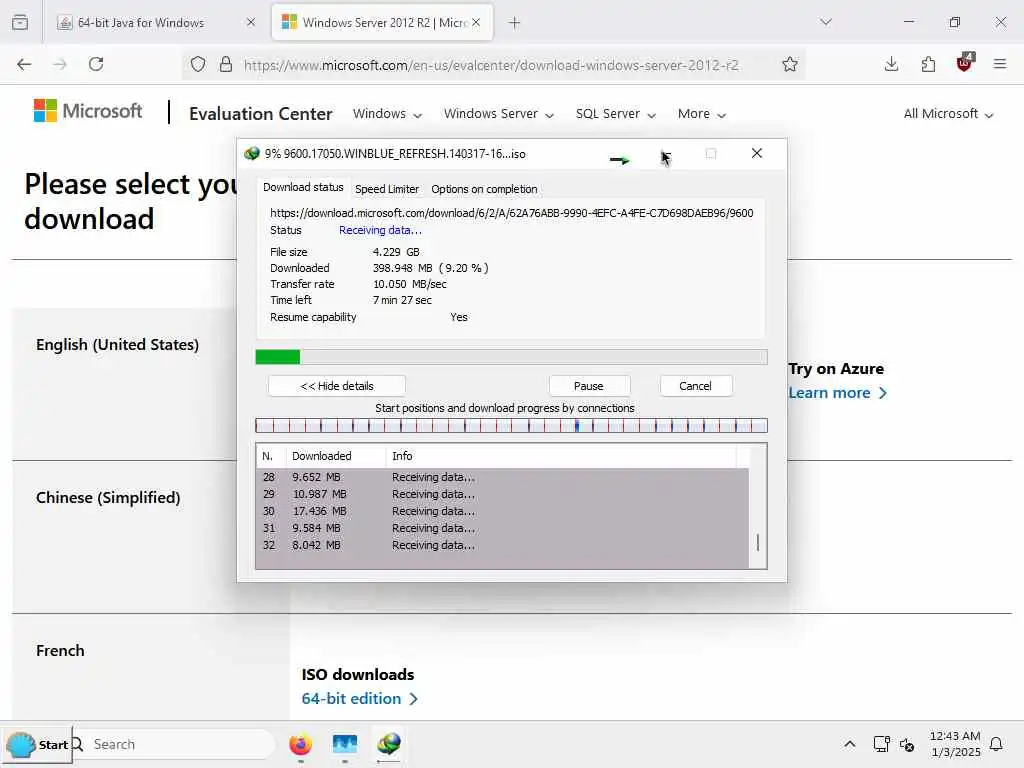Click the Start button
This screenshot has height=768, width=1024.
[x=38, y=744]
